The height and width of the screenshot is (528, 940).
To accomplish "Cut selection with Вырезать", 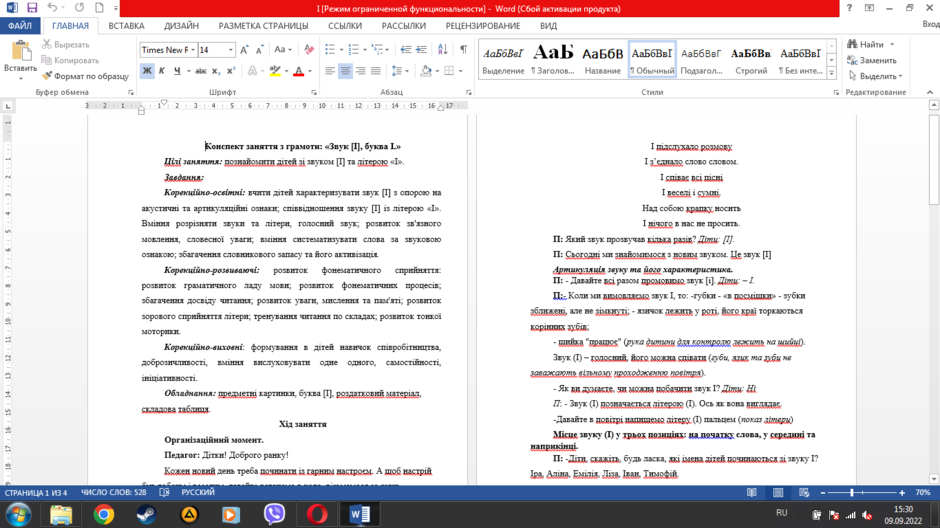I will [65, 44].
